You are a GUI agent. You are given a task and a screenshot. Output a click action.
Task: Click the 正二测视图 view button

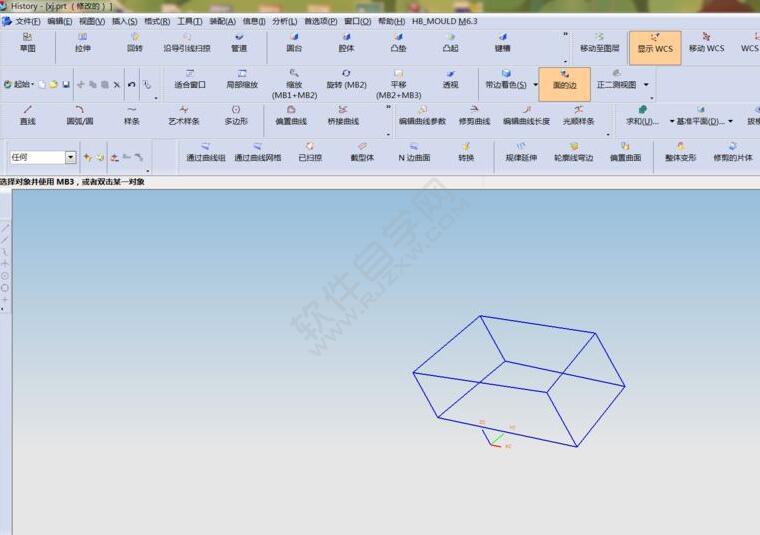616,79
